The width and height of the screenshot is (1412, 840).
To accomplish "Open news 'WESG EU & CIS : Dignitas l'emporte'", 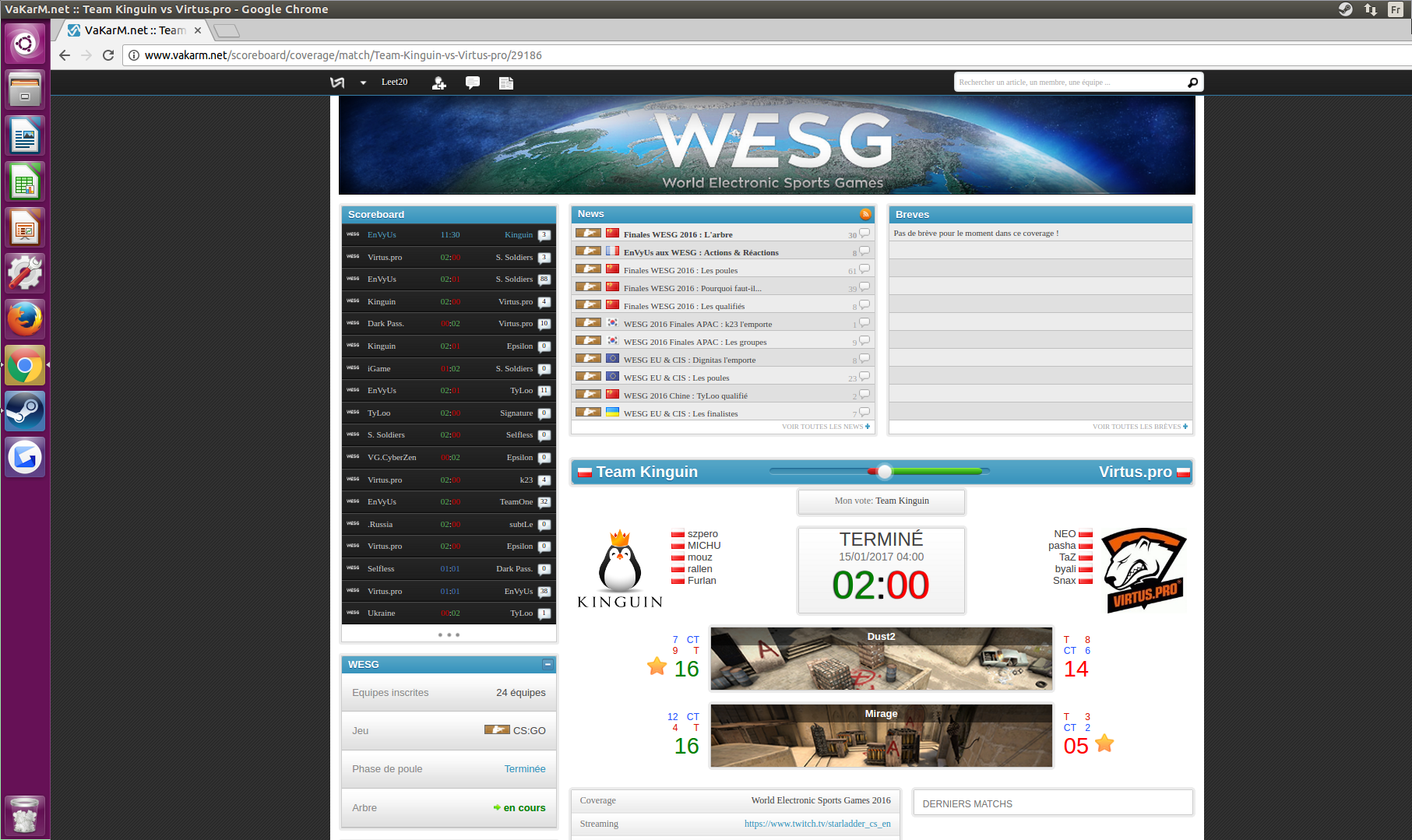I will tap(689, 360).
